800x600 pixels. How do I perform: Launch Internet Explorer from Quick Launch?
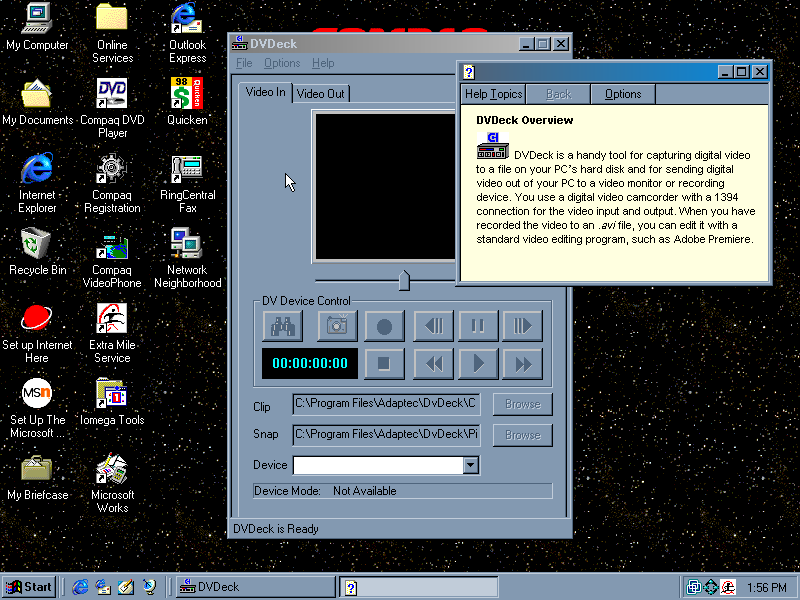(80, 587)
